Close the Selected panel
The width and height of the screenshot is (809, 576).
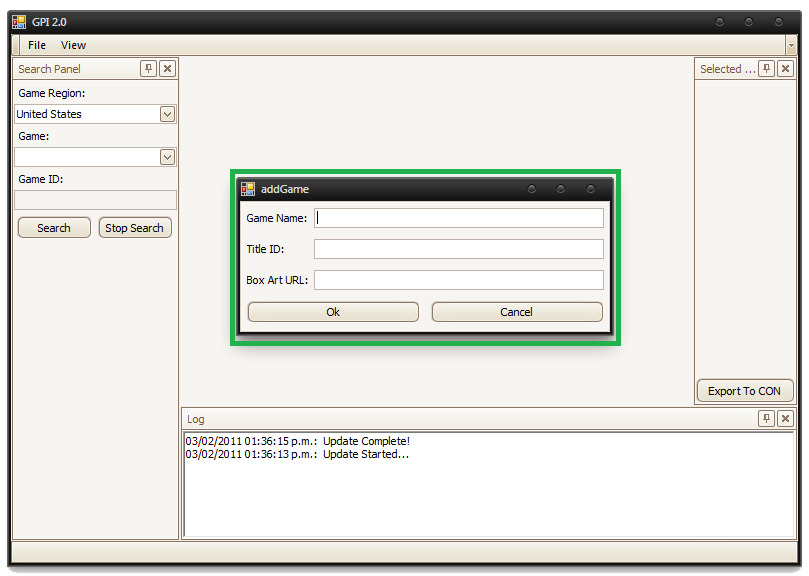785,69
